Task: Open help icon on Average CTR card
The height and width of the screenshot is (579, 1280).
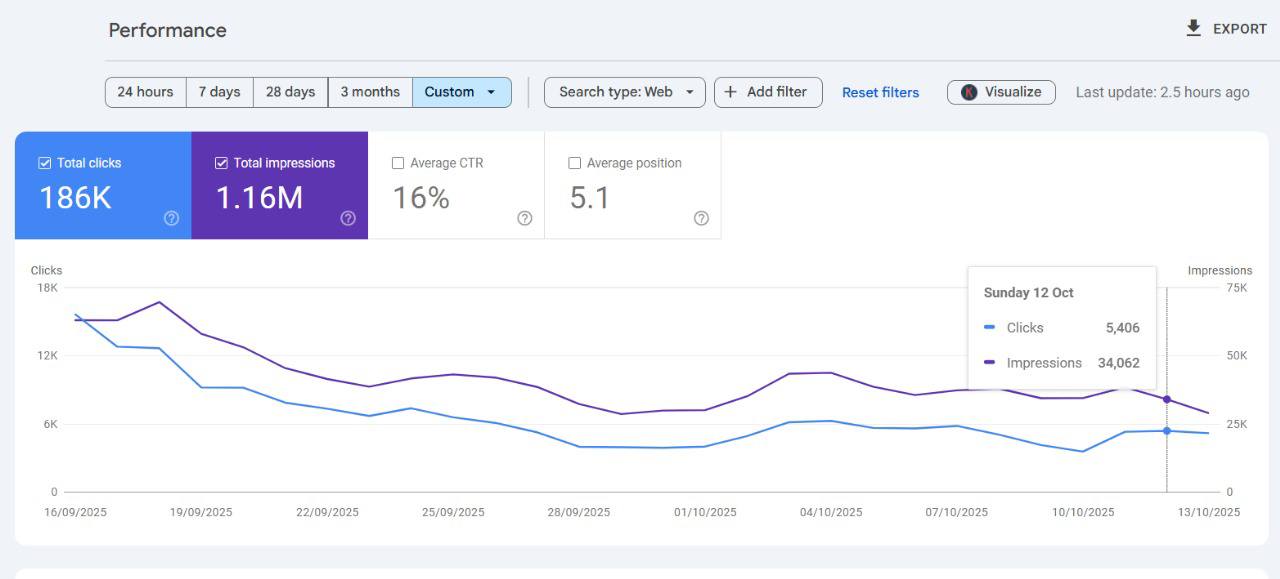Action: [525, 218]
